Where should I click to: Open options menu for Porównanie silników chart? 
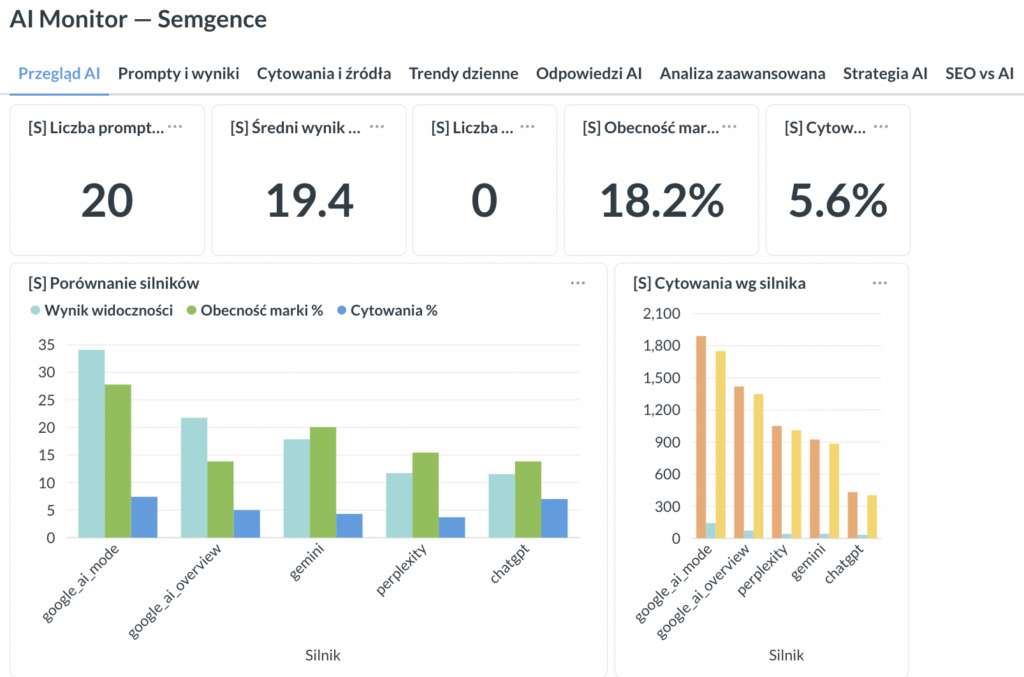578,283
